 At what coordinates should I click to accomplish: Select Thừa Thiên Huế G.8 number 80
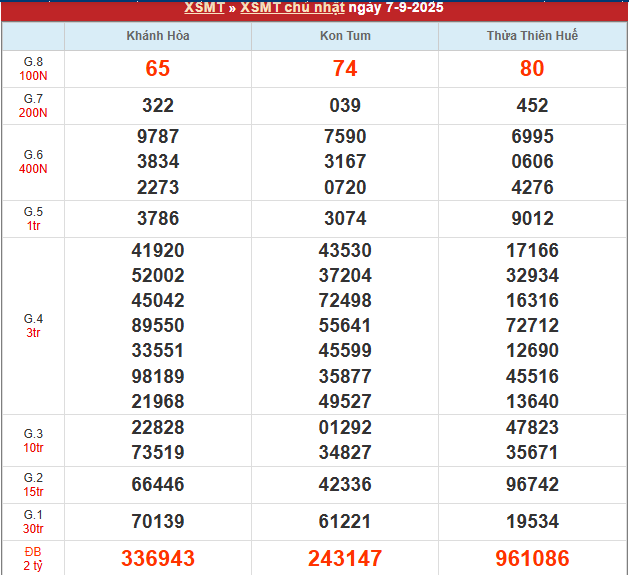tap(532, 68)
